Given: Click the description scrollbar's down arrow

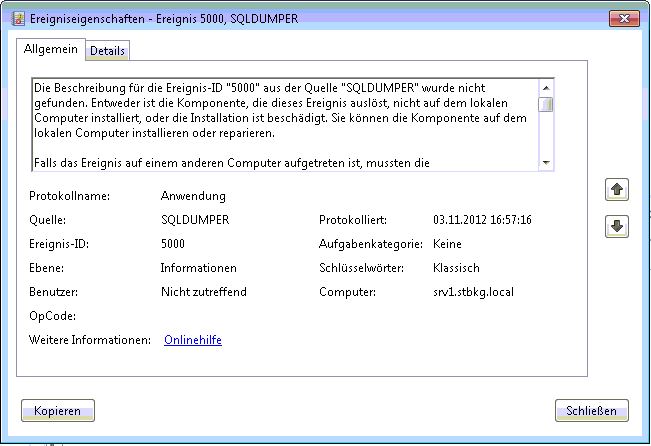Looking at the screenshot, I should 545,162.
